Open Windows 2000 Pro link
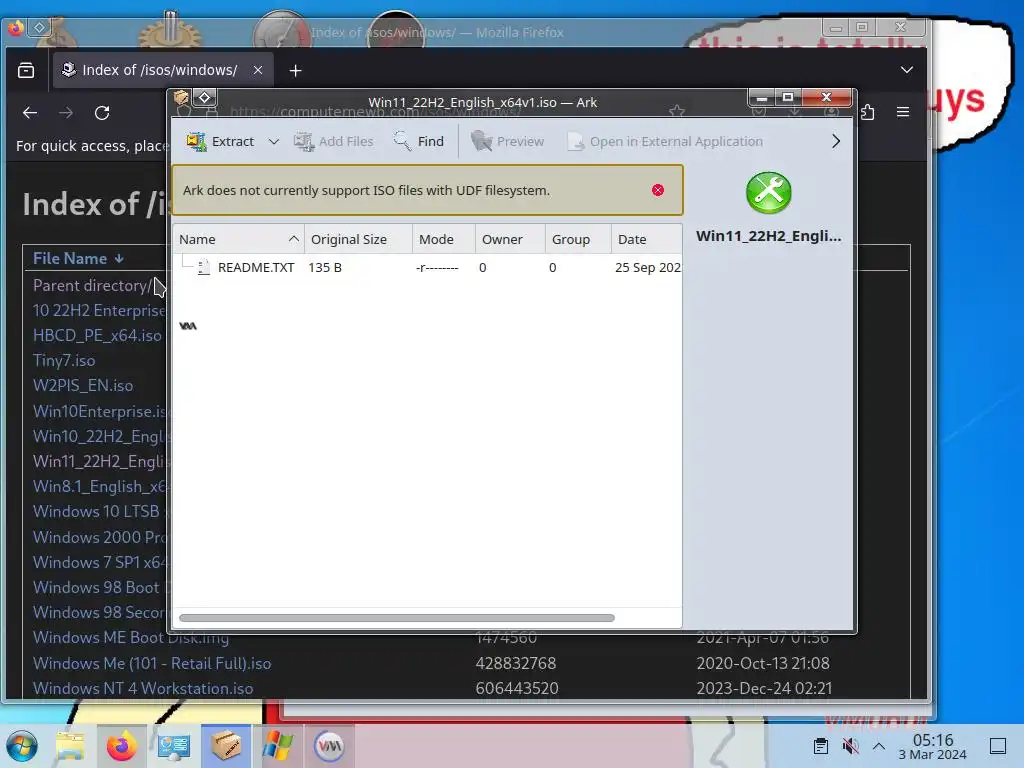 pyautogui.click(x=101, y=537)
